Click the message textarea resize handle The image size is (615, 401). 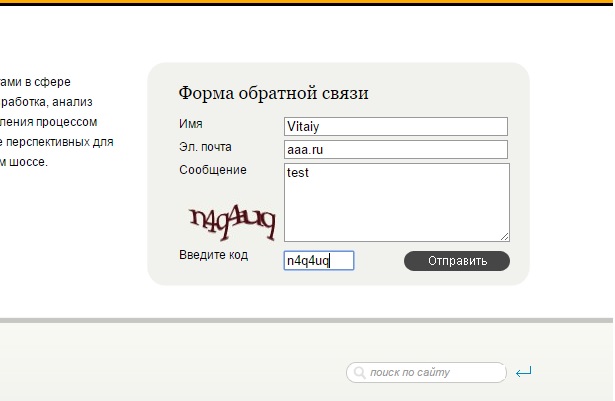505,237
